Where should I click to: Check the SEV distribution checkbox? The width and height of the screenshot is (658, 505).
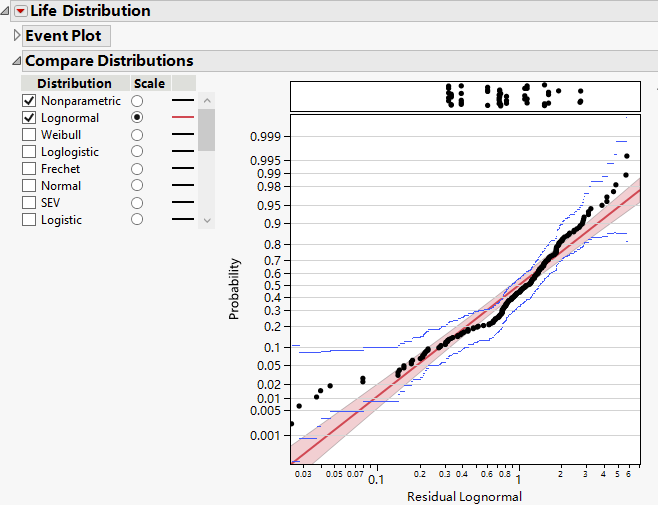[29, 203]
